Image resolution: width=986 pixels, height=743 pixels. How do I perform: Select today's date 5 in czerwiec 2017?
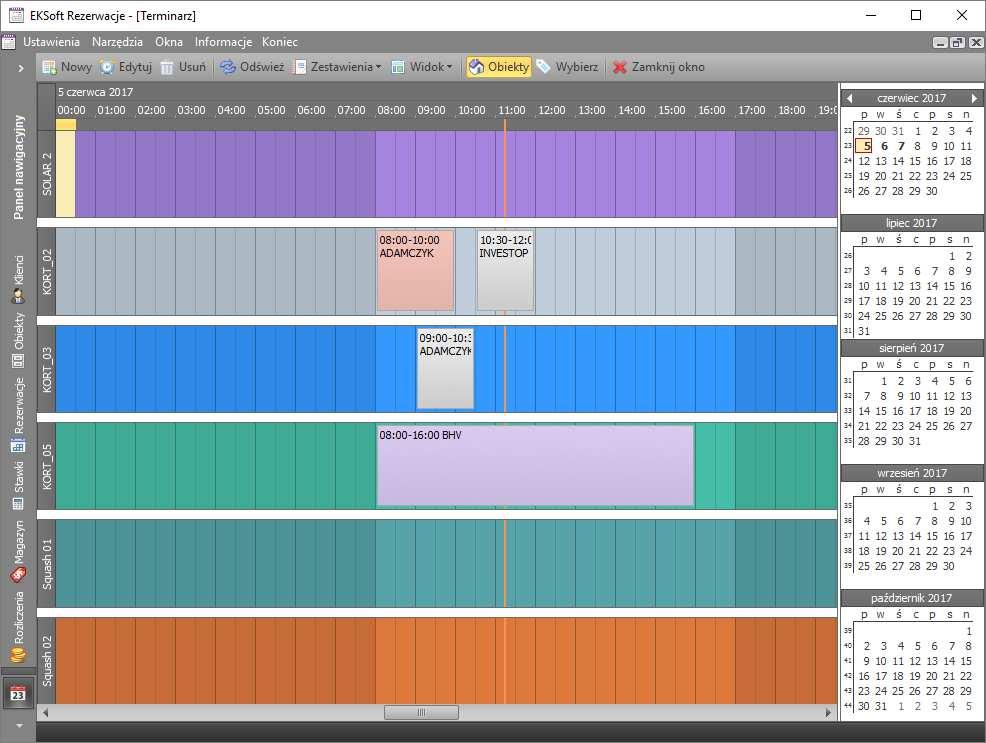click(x=864, y=146)
